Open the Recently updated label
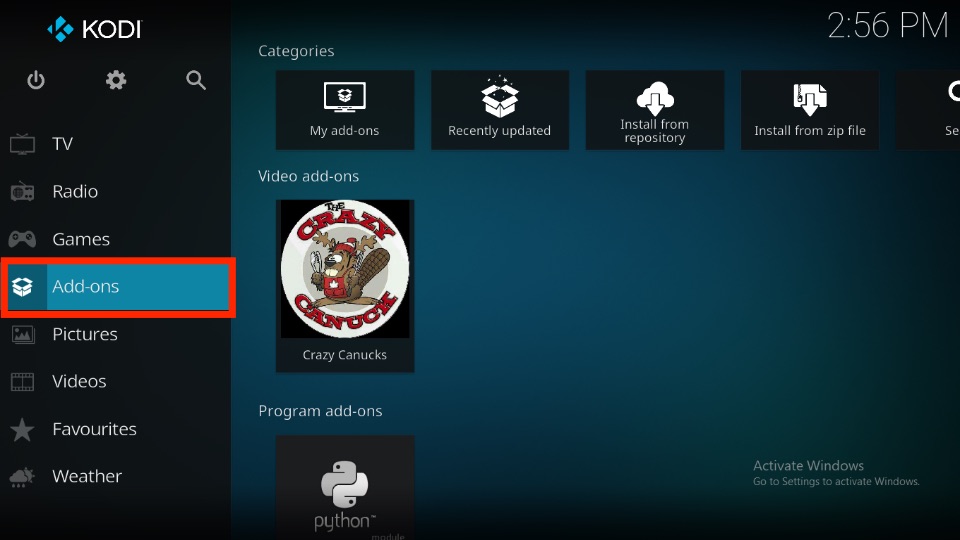This screenshot has width=960, height=540. [x=500, y=130]
